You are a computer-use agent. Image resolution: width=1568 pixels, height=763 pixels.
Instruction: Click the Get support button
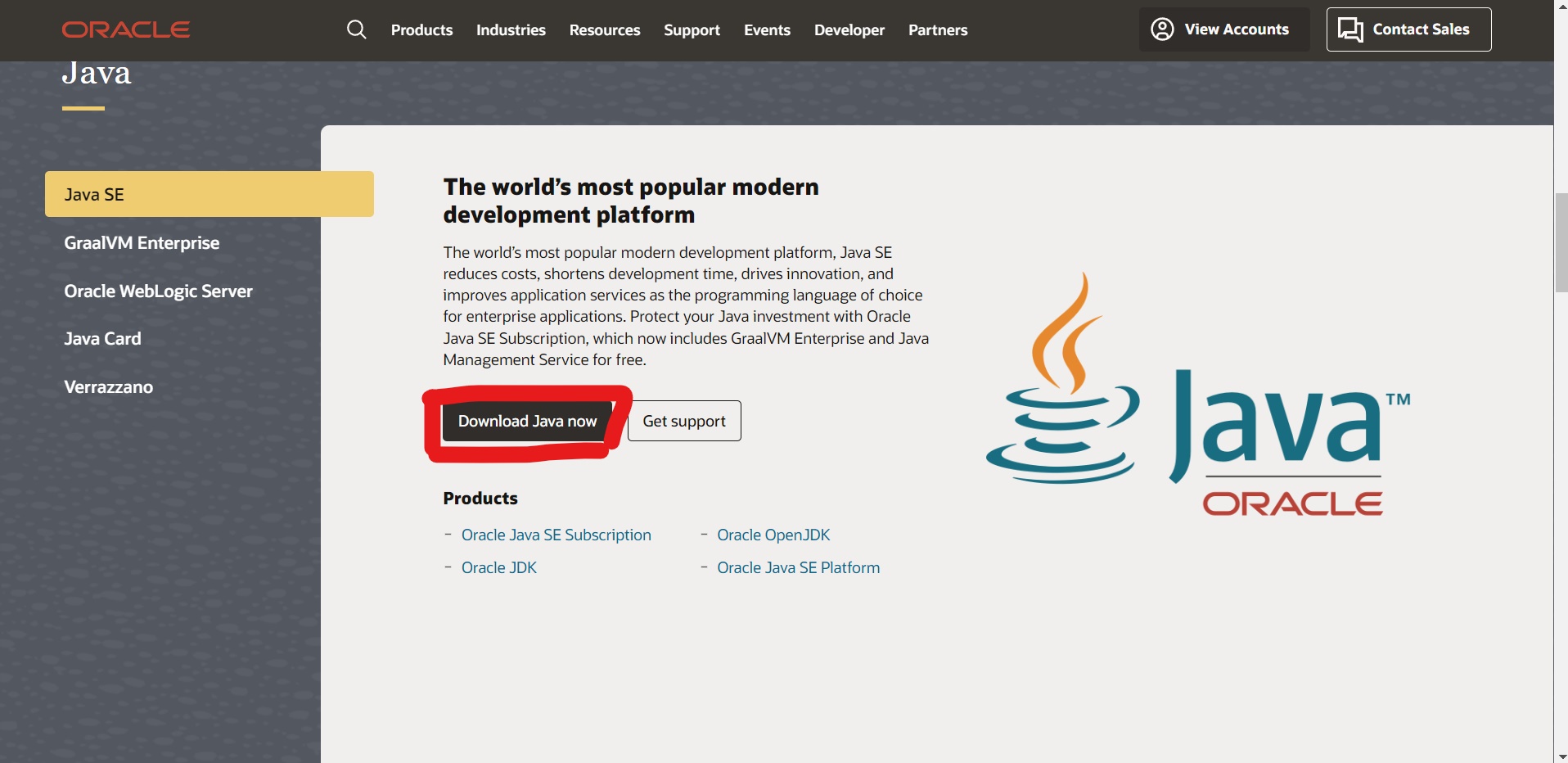pyautogui.click(x=684, y=421)
